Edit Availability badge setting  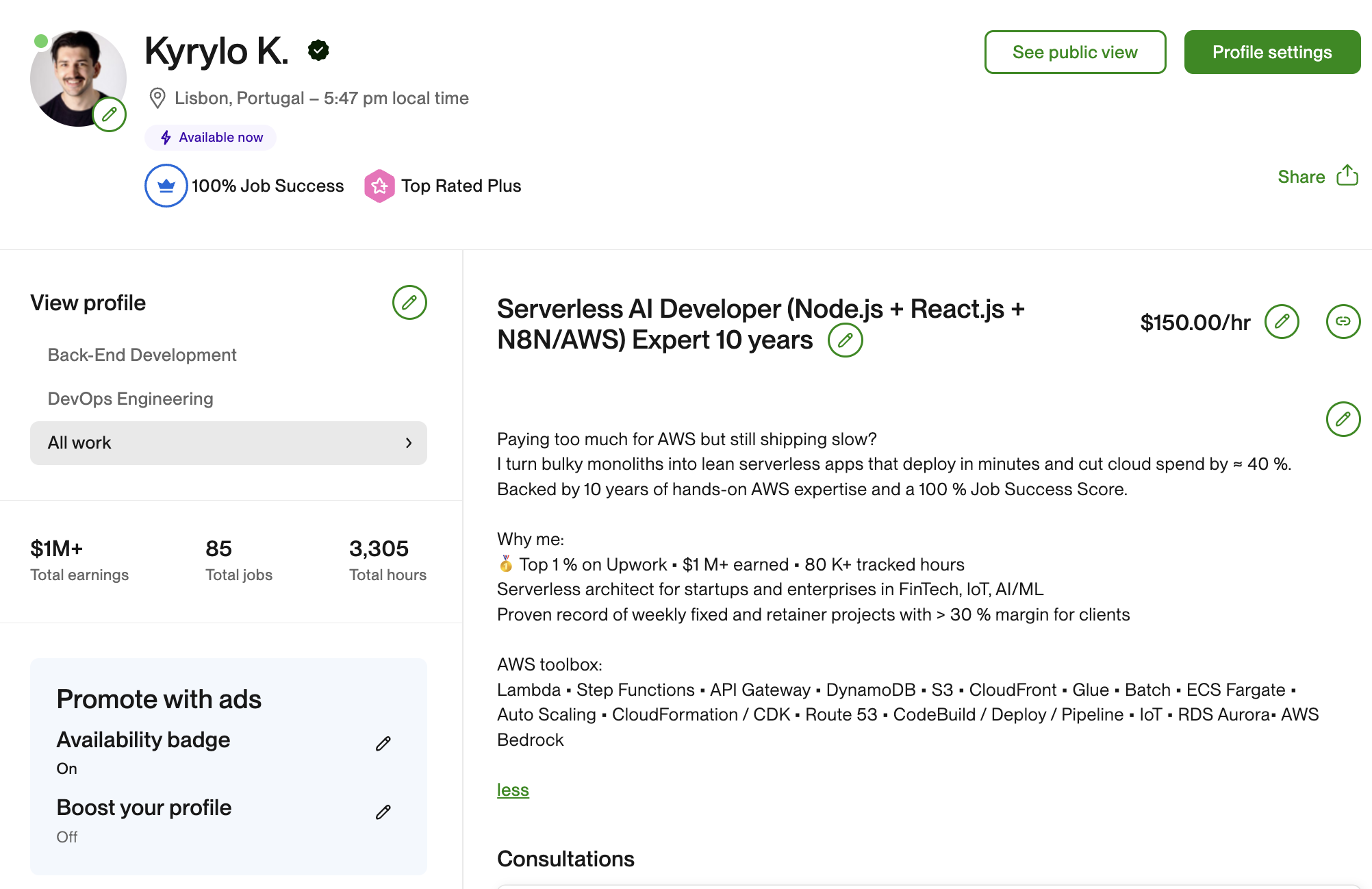pos(383,744)
